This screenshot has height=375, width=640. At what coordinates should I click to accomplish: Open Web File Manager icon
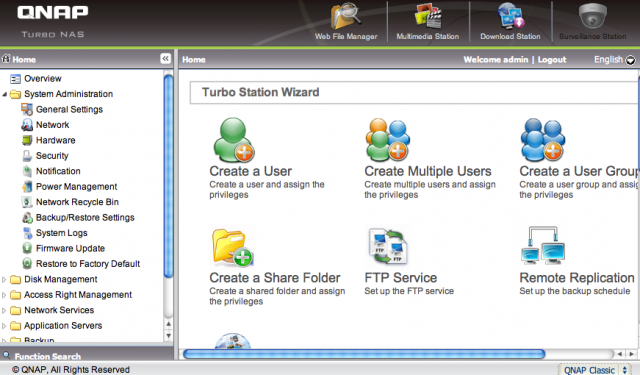tap(346, 16)
